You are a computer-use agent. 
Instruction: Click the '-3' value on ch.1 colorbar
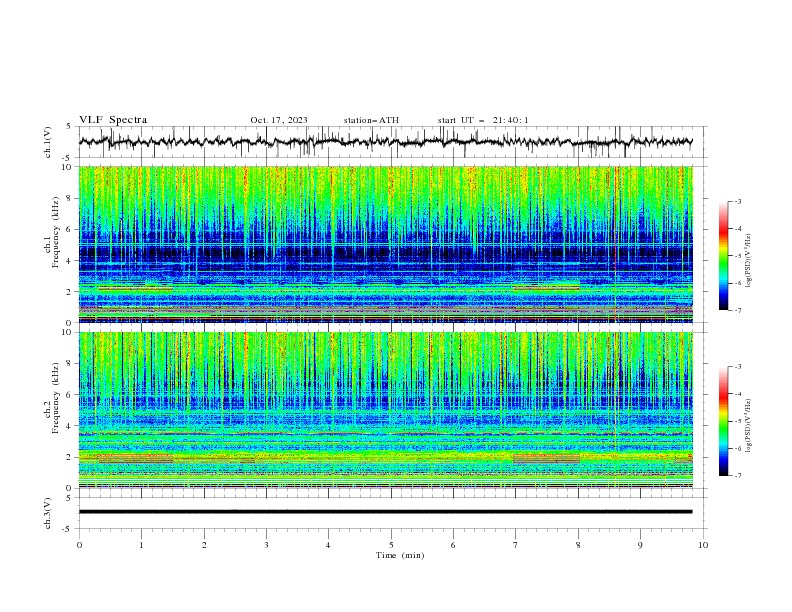coord(737,201)
